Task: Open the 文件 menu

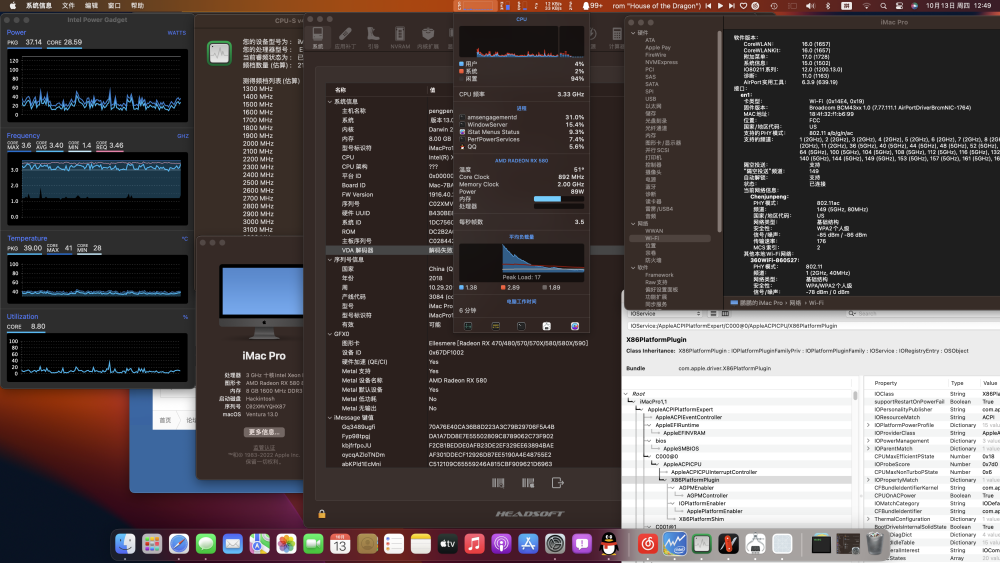Action: pos(68,6)
